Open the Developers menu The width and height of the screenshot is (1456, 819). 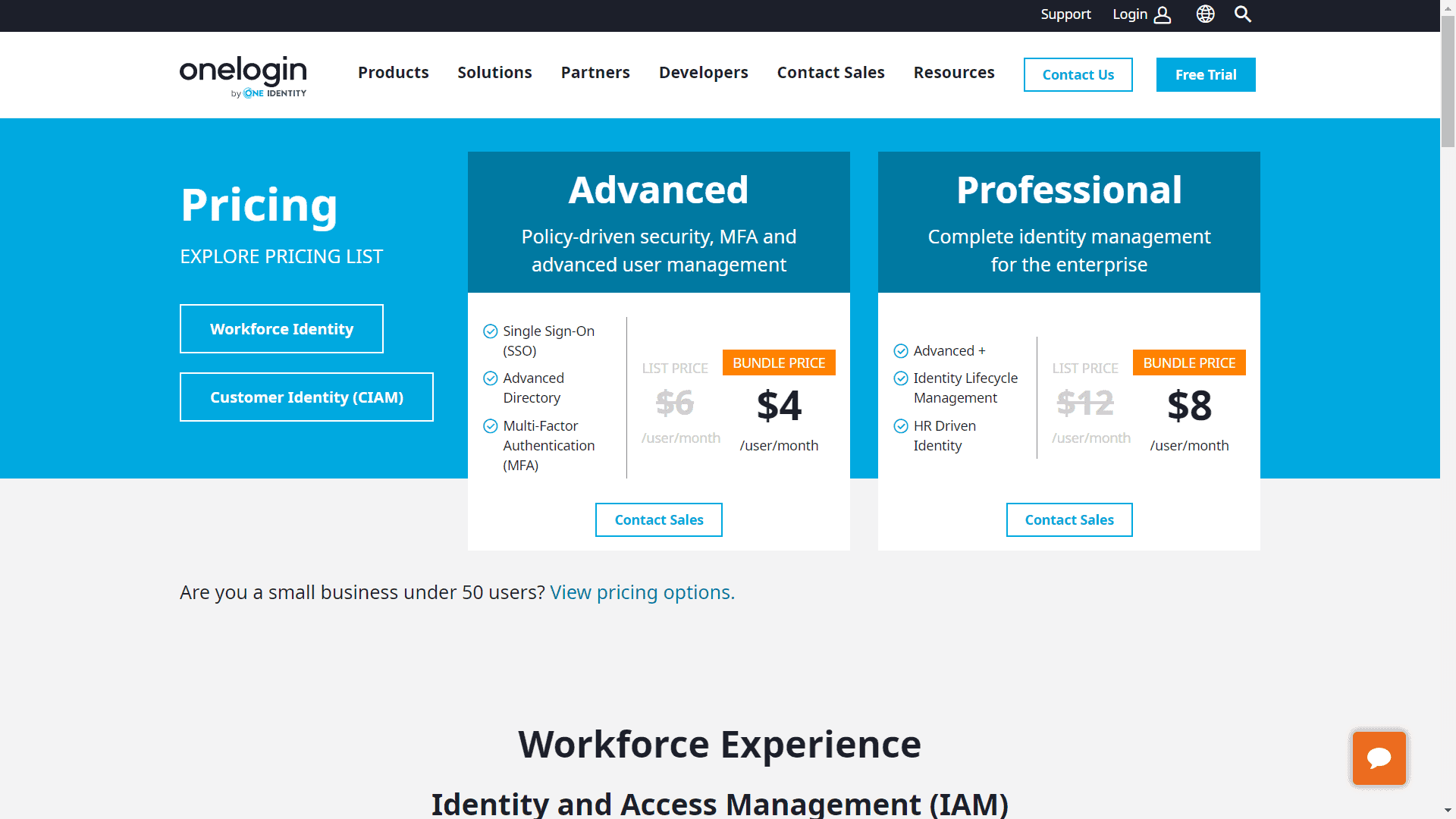tap(703, 72)
